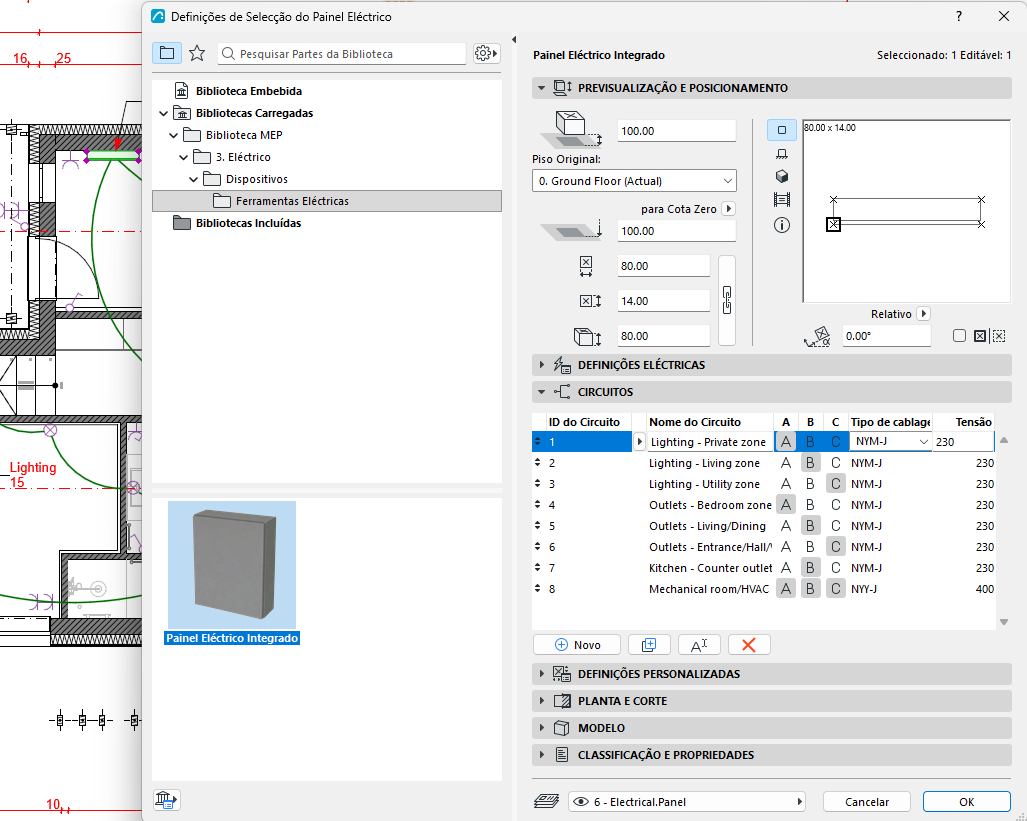
Task: Expand the Modelo section
Action: [542, 728]
